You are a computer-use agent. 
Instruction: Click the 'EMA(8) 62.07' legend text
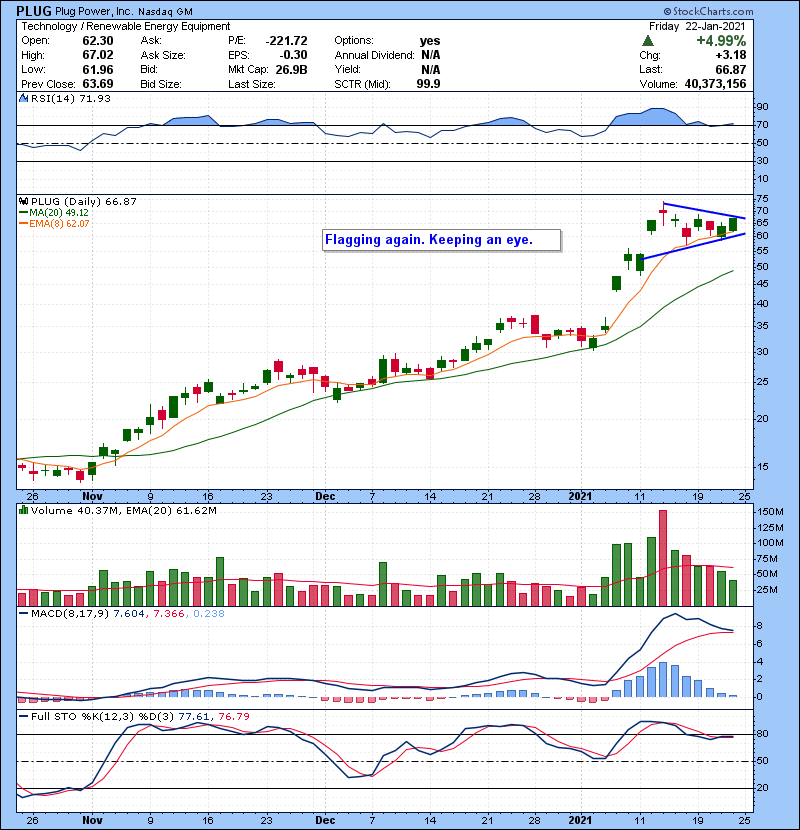click(x=59, y=224)
